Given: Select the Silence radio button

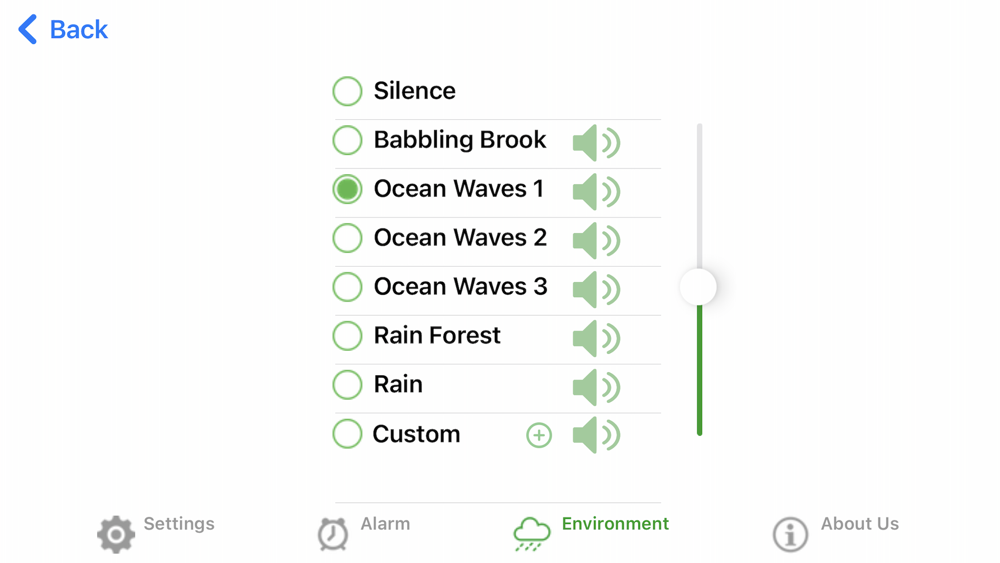Looking at the screenshot, I should coord(347,91).
